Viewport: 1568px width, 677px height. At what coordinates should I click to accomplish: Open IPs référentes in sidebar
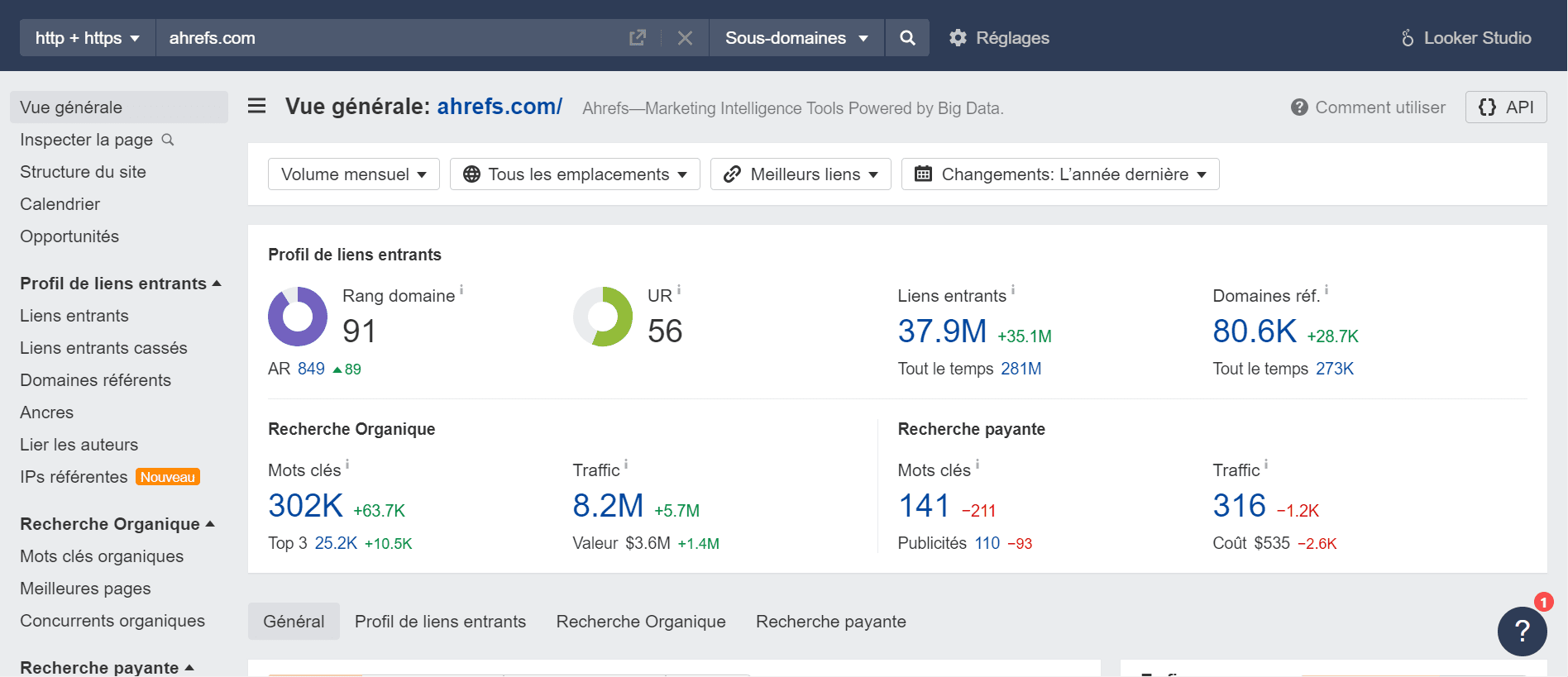(74, 477)
